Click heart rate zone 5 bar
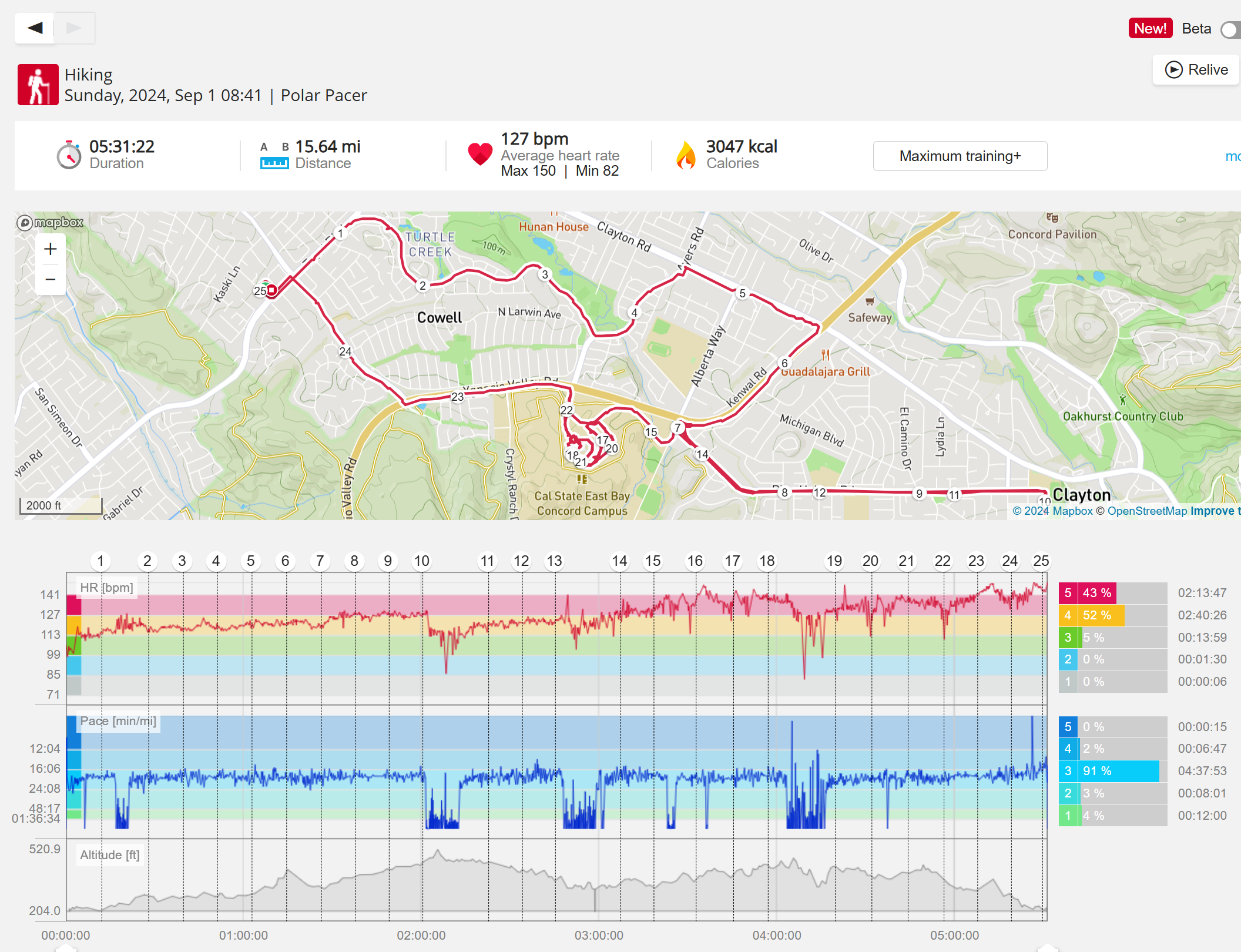This screenshot has width=1241, height=952. pos(1096,592)
